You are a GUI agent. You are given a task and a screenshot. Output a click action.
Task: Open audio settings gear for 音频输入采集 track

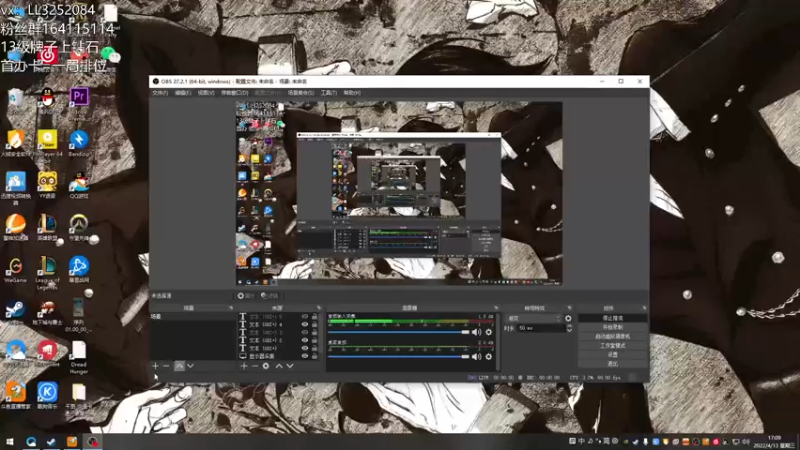tap(489, 332)
